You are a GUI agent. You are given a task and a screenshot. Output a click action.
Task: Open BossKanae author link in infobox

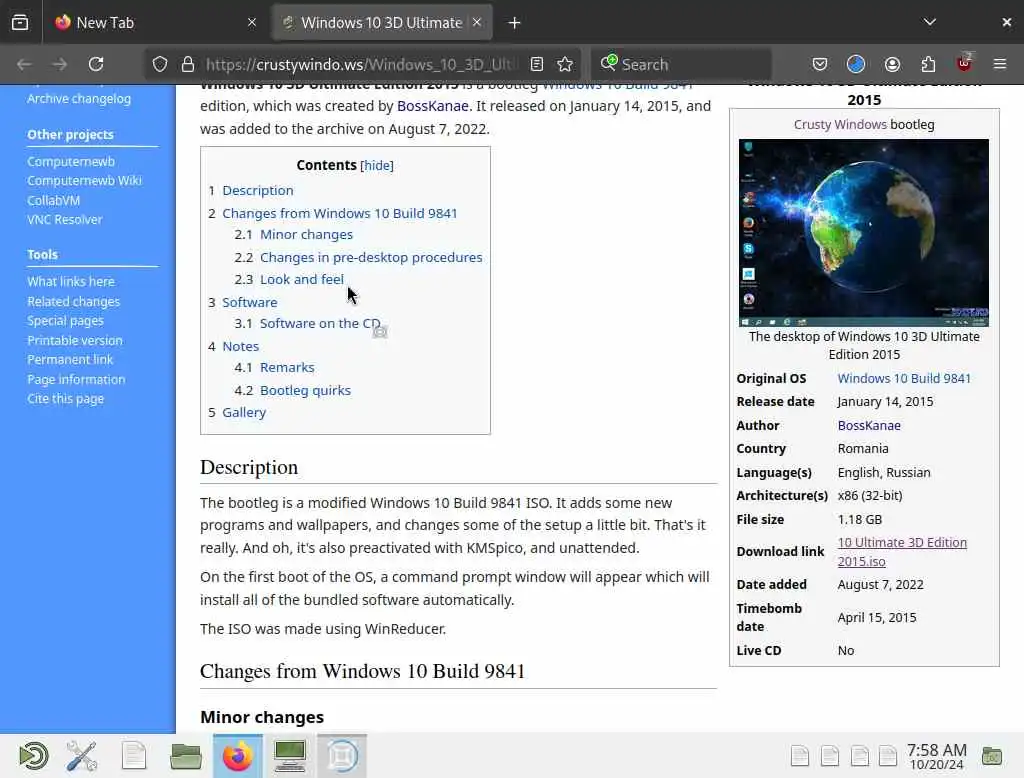click(869, 425)
